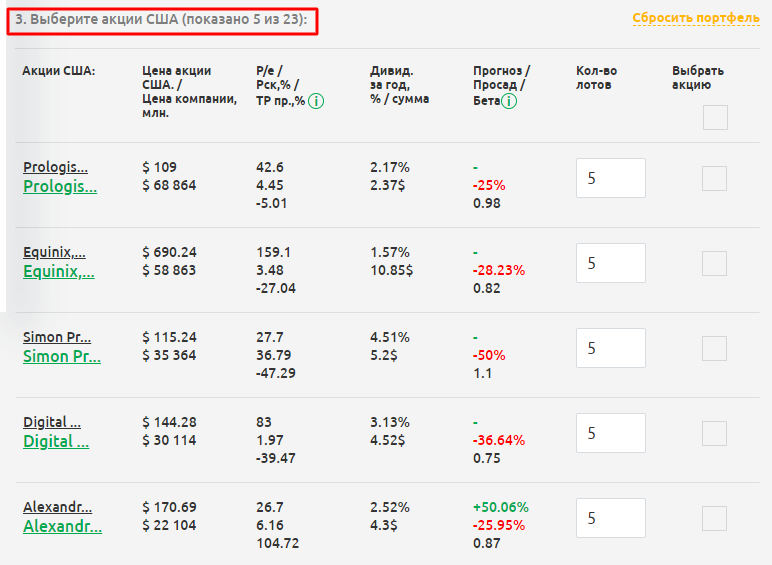Check the Equinix stock checkbox

(x=714, y=263)
